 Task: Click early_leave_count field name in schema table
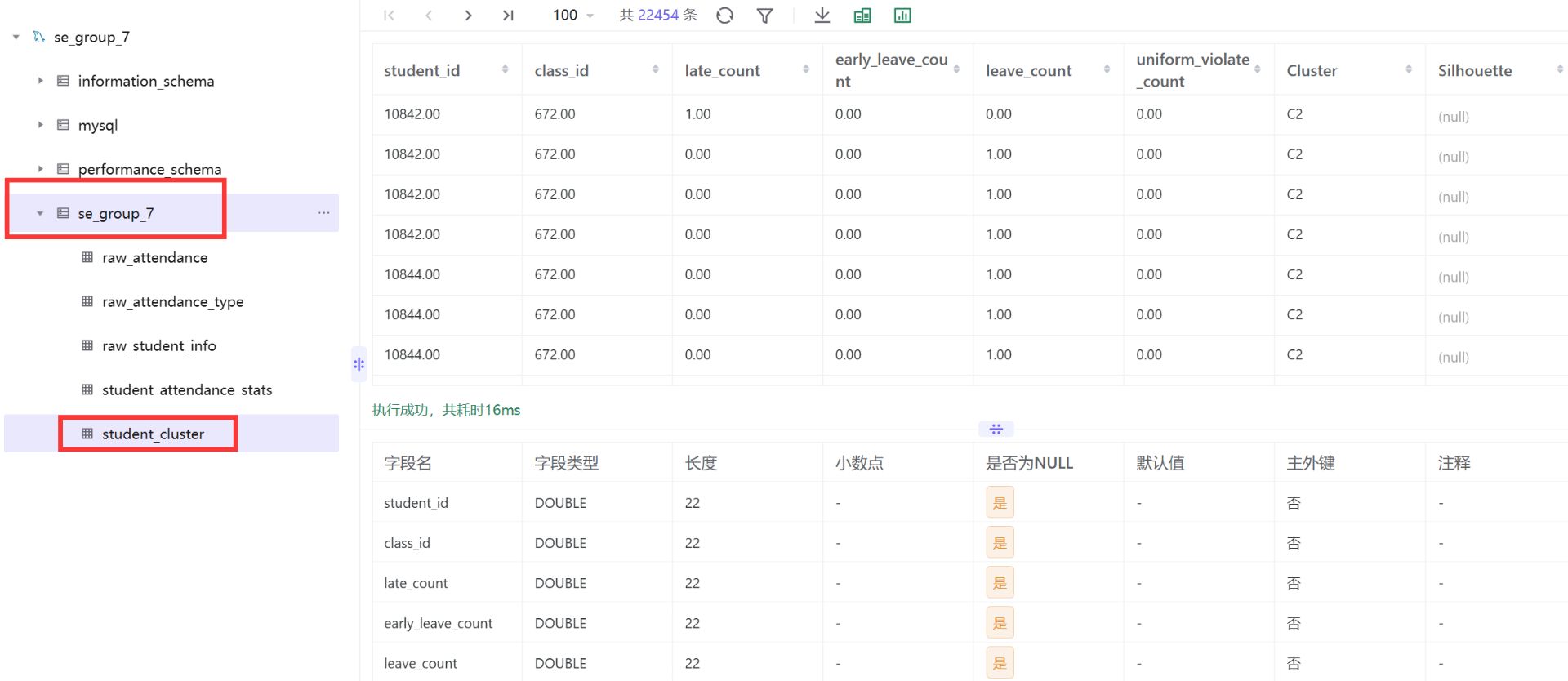click(x=438, y=623)
